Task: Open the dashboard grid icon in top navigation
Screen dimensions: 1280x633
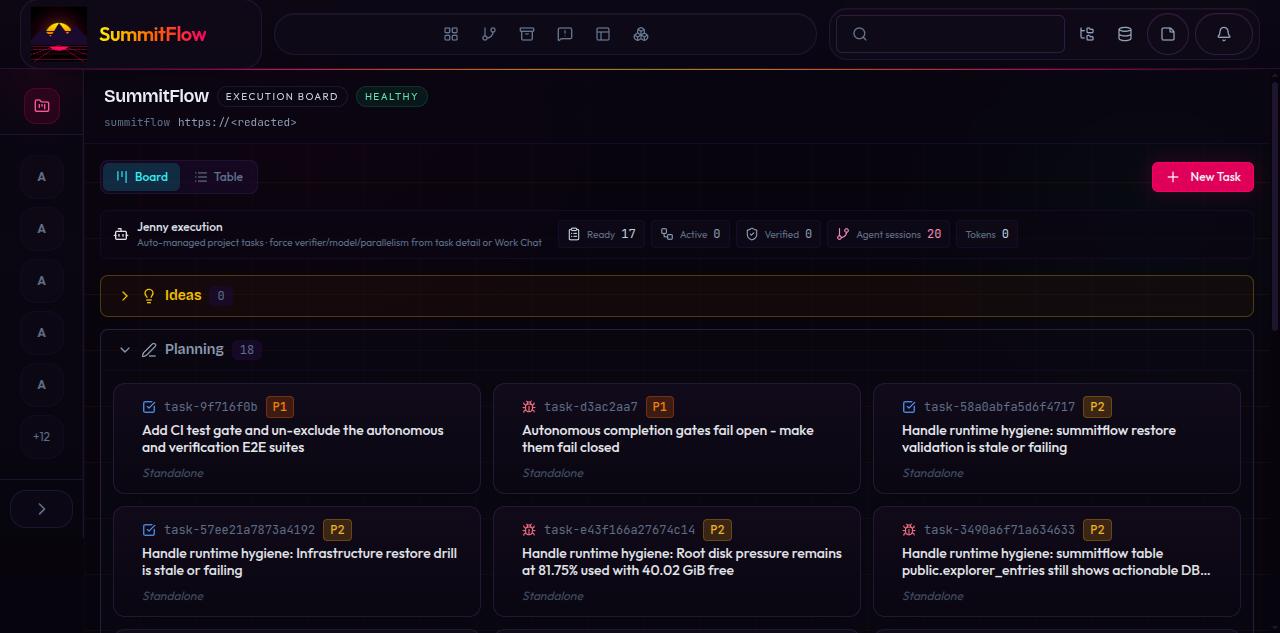Action: (451, 34)
